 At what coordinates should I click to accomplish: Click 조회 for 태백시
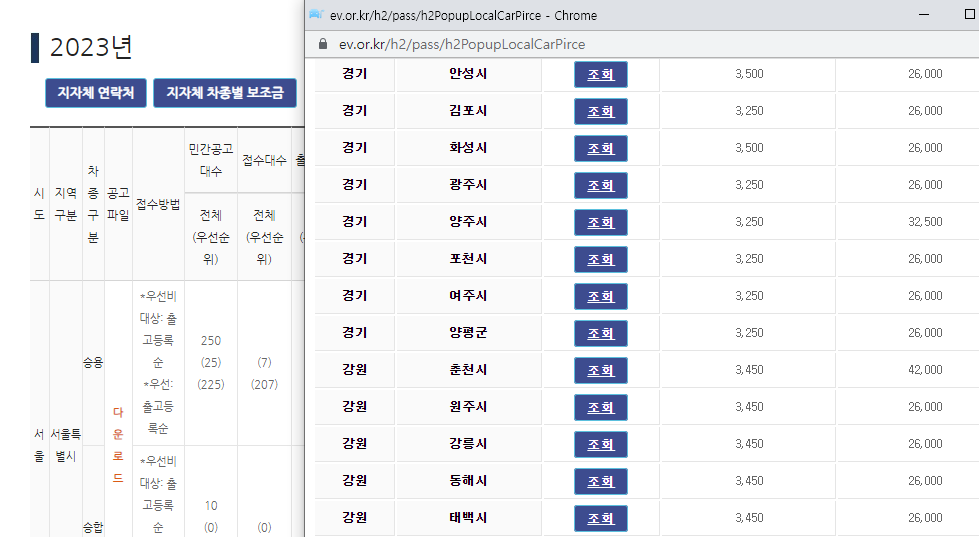[x=601, y=518]
